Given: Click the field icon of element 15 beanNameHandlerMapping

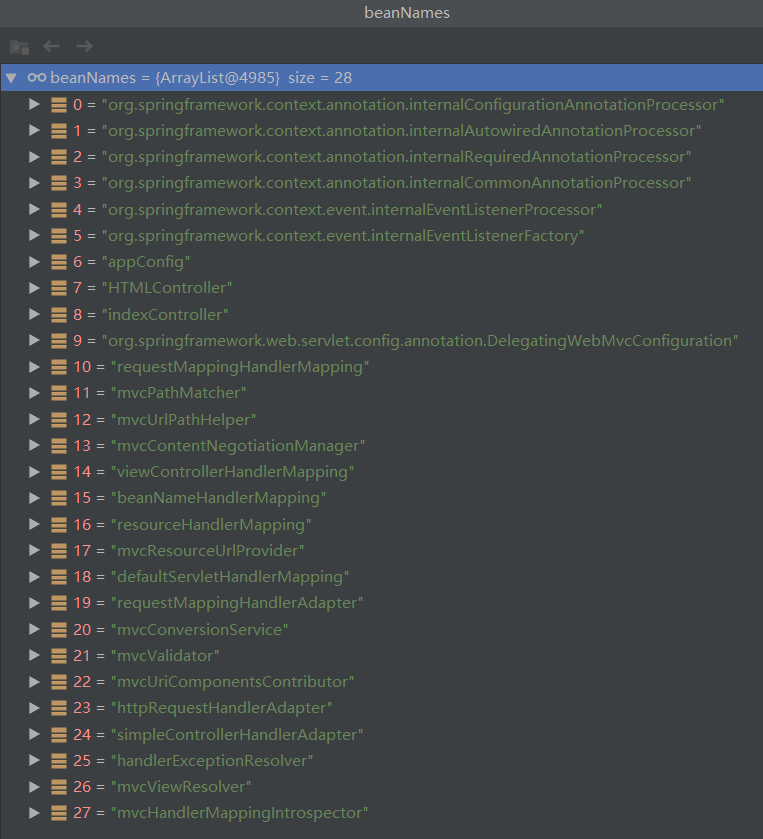Looking at the screenshot, I should click(x=58, y=498).
